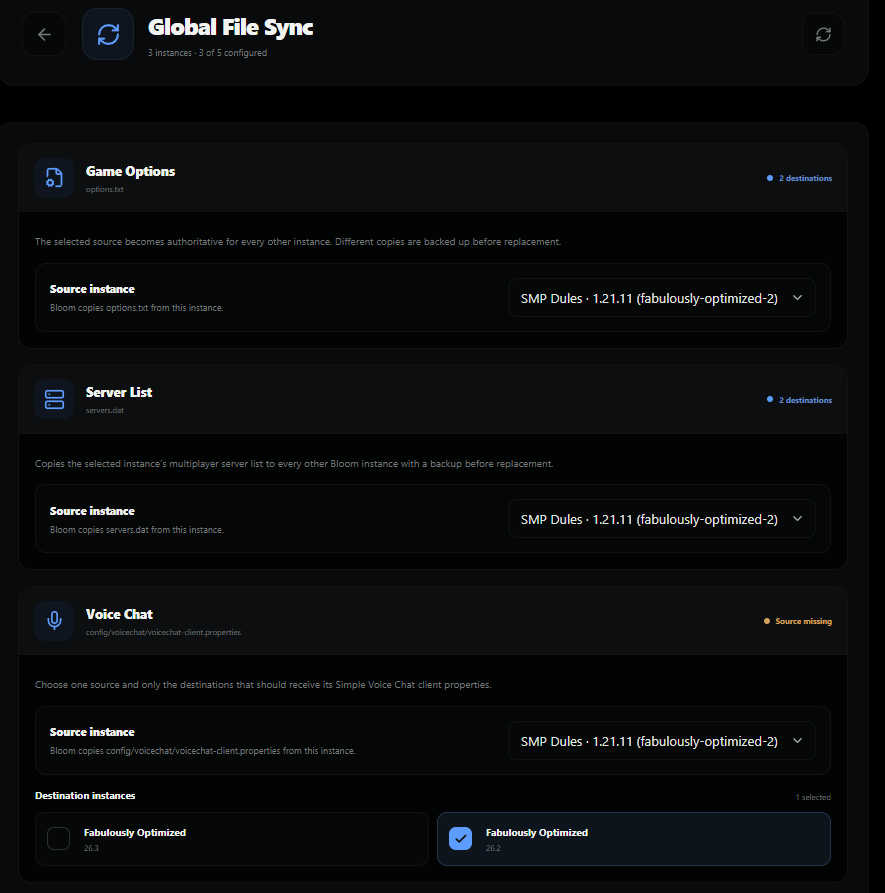Viewport: 885px width, 893px height.
Task: Click the 26.3 version label
Action: pos(91,848)
